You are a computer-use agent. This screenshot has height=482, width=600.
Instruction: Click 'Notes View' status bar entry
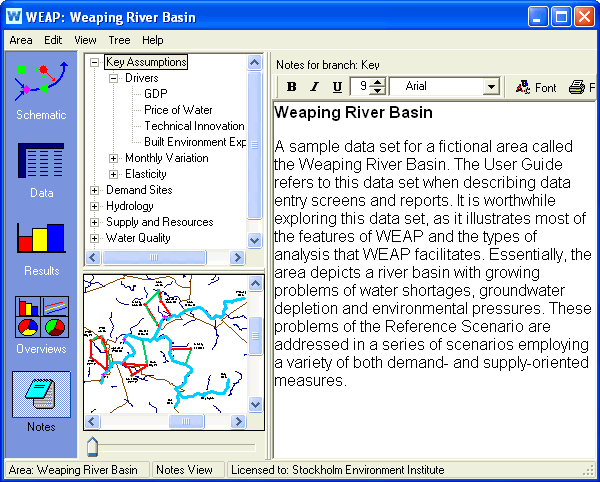(x=184, y=470)
